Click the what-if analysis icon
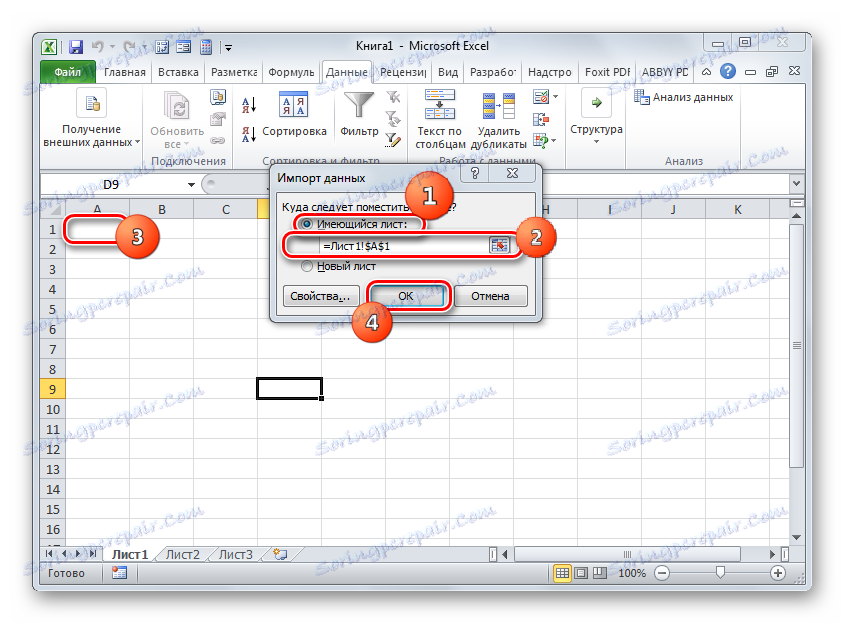 pyautogui.click(x=541, y=141)
